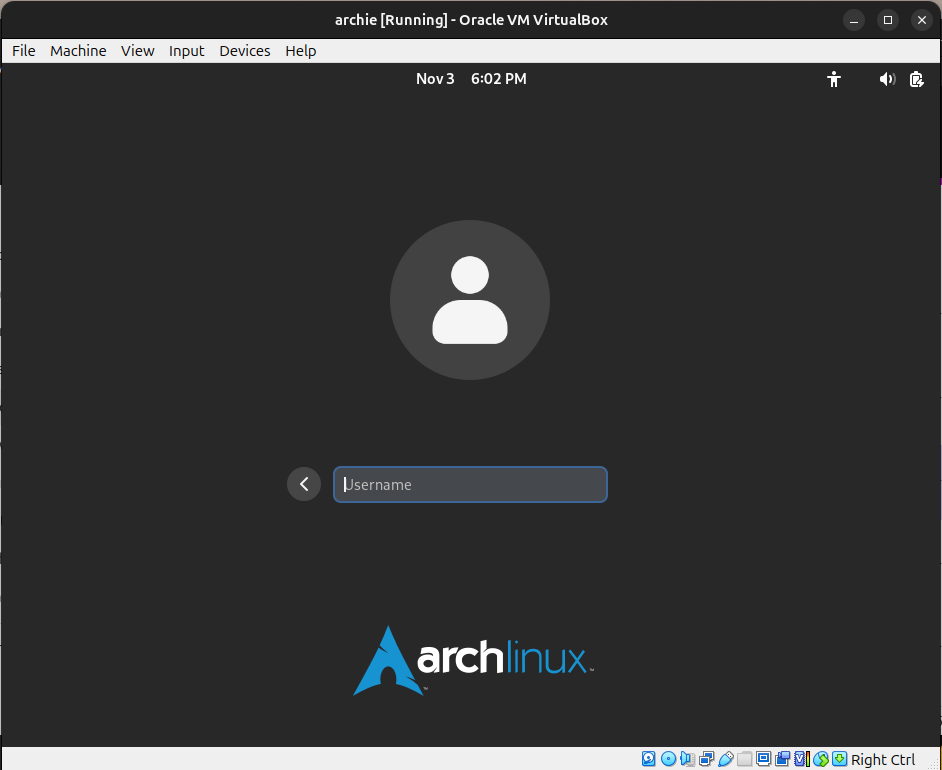Open the audio indicator in VirtualBox status bar
Screen dimensions: 942x770
tap(687, 759)
